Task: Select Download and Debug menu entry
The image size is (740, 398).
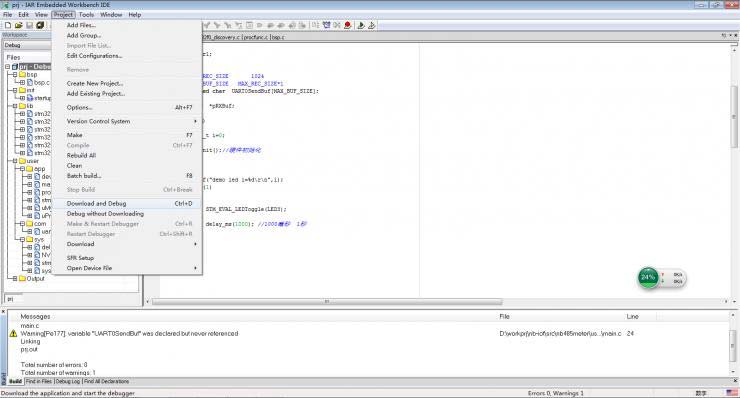Action: tap(127, 203)
